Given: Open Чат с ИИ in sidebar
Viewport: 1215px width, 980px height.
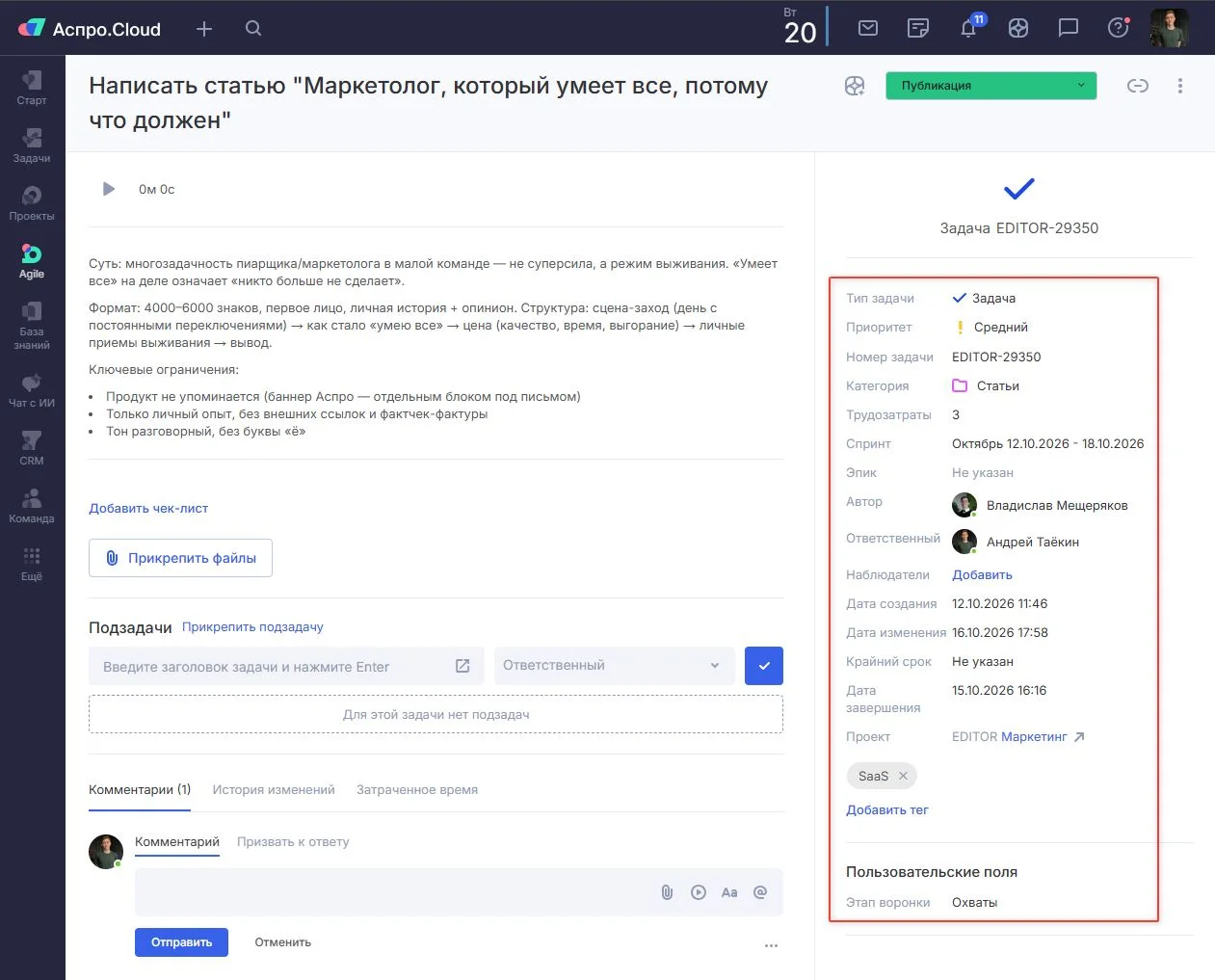Looking at the screenshot, I should [x=32, y=390].
